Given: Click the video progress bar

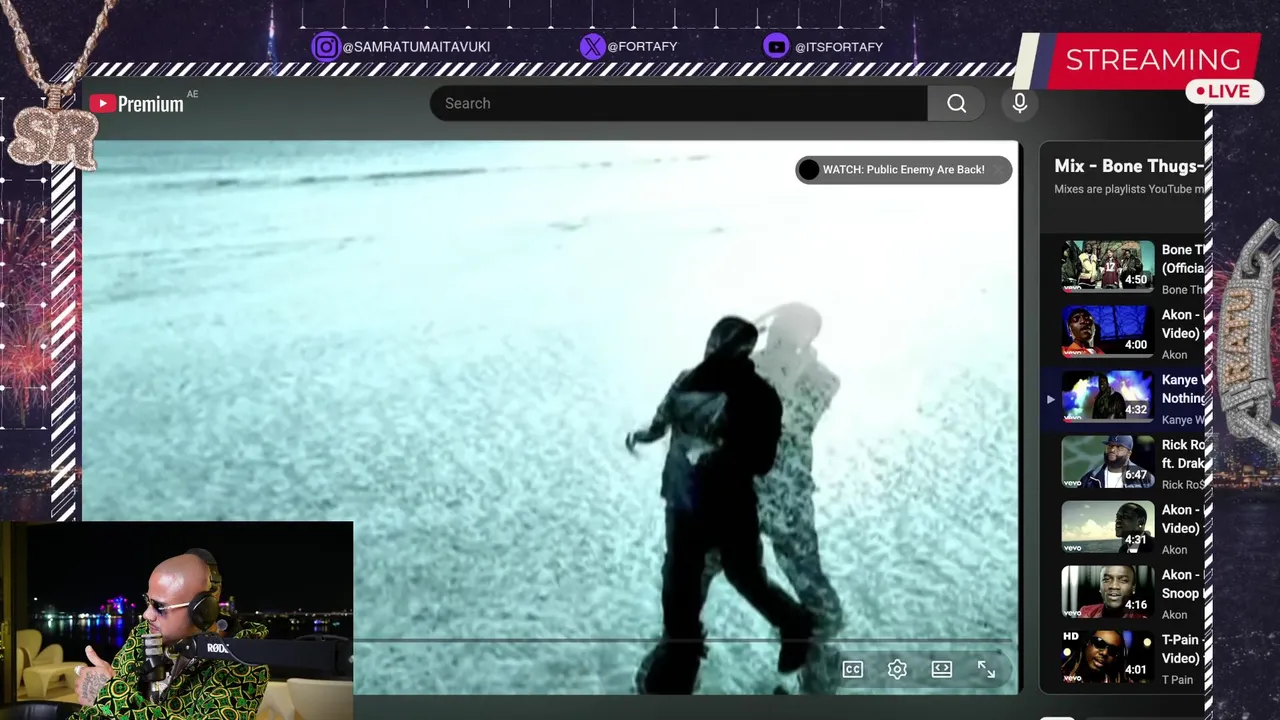Looking at the screenshot, I should click(682, 640).
